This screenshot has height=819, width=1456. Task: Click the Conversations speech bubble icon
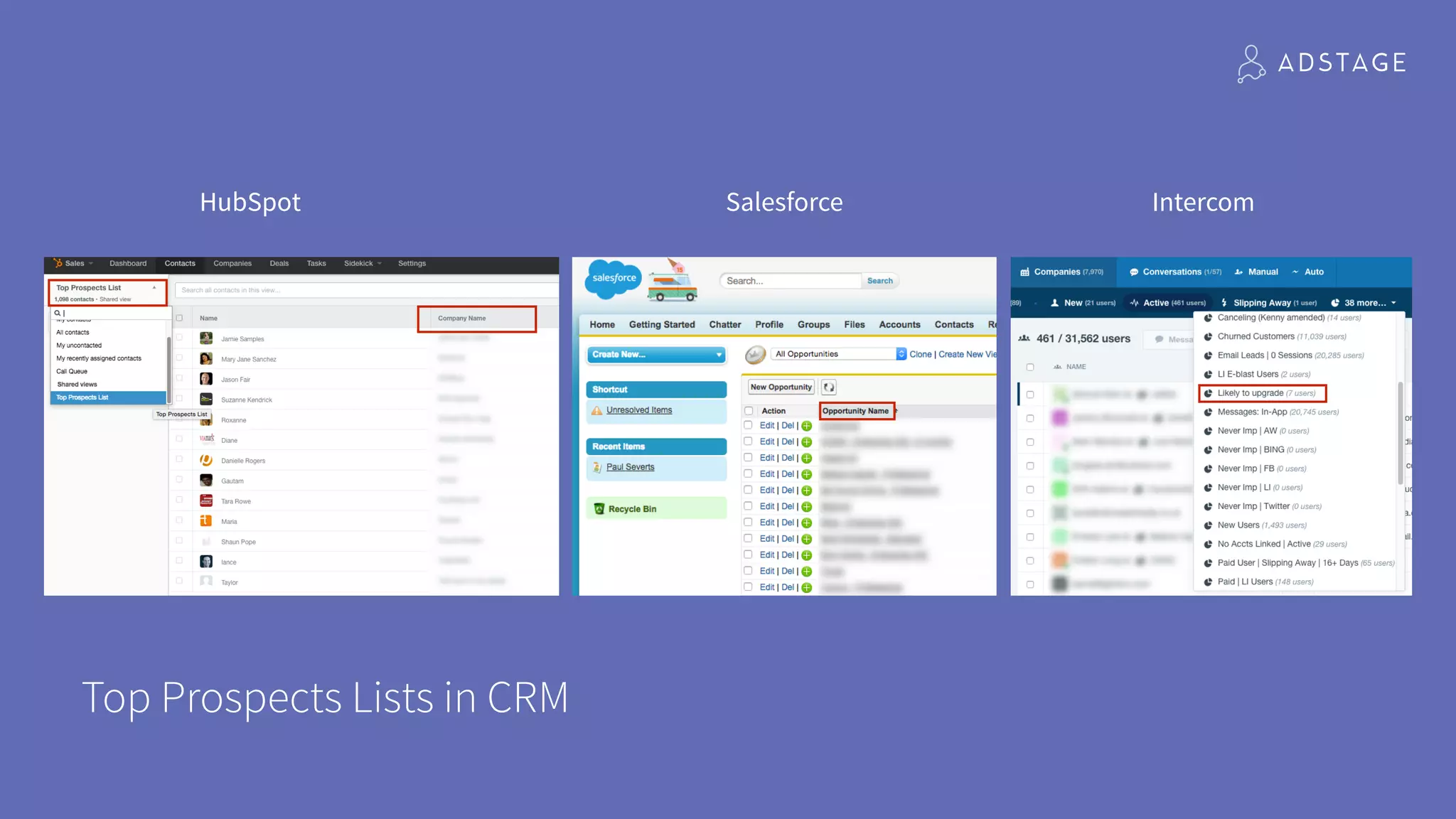tap(1134, 272)
